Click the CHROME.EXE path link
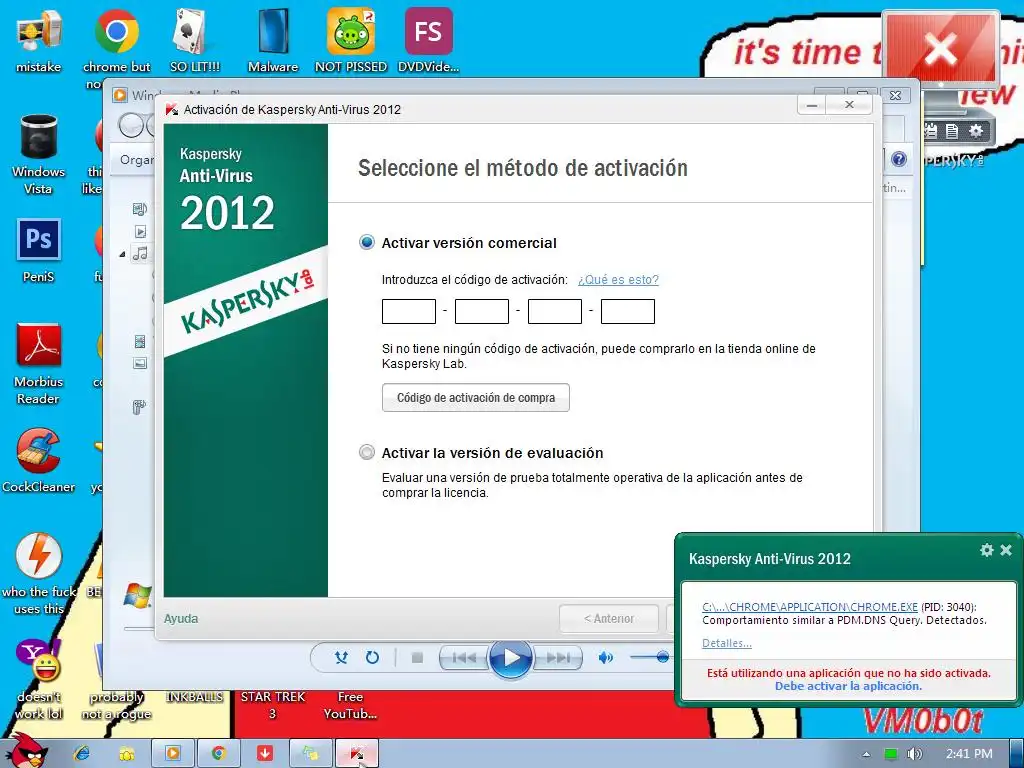Image resolution: width=1024 pixels, height=768 pixels. 810,607
